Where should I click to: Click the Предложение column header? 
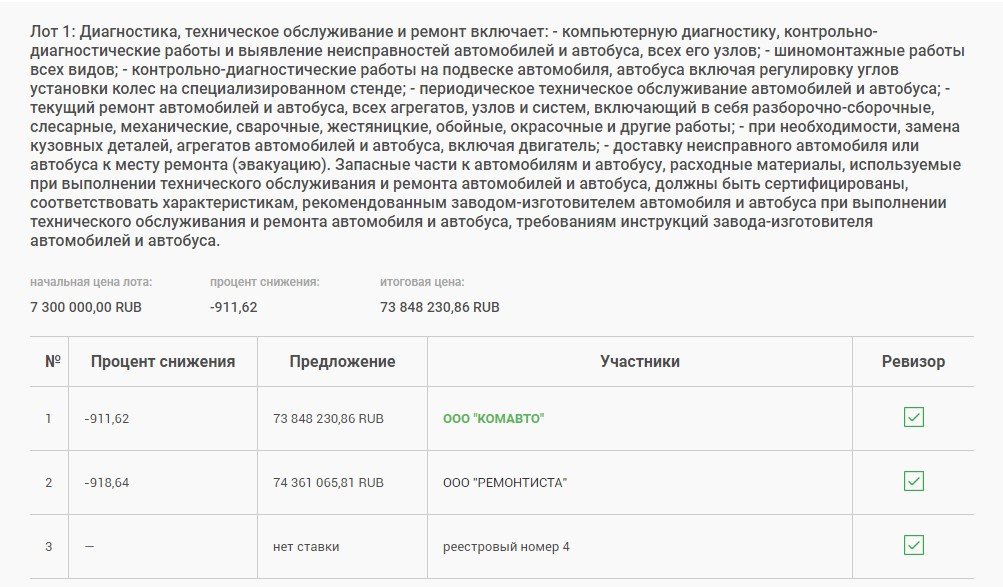click(342, 361)
